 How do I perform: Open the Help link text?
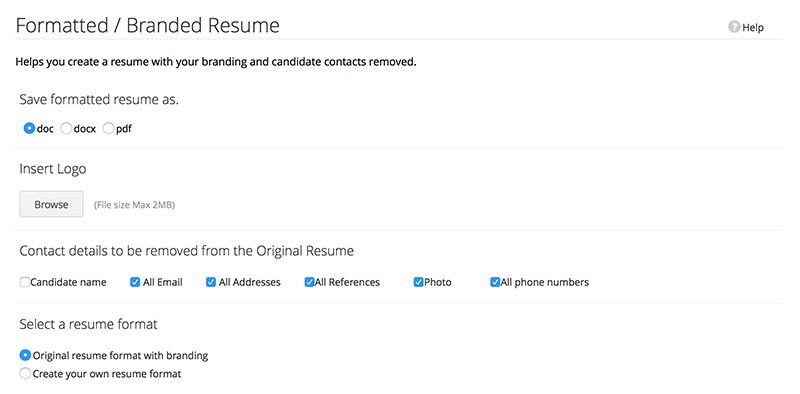pyautogui.click(x=753, y=28)
